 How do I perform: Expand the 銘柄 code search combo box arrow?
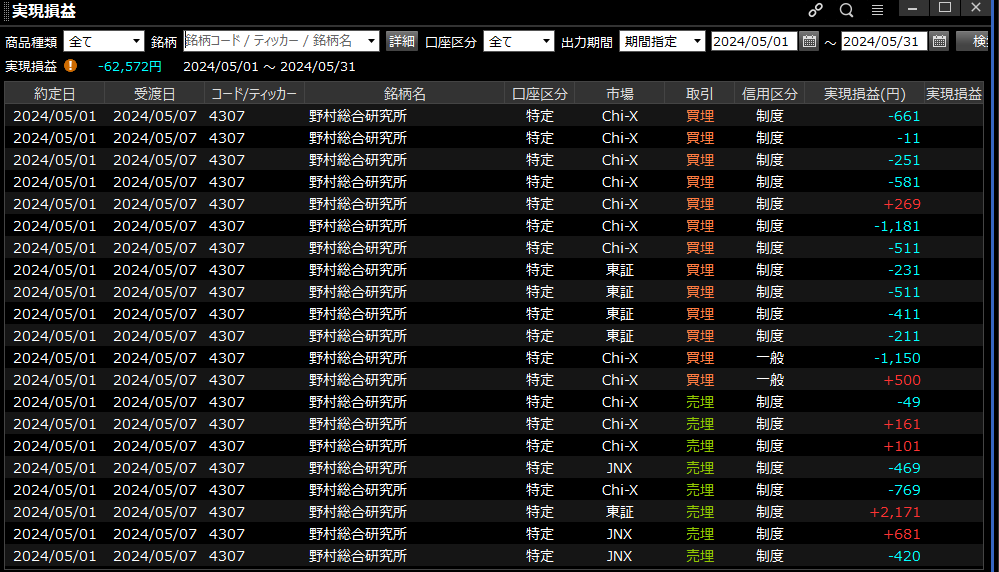[371, 41]
